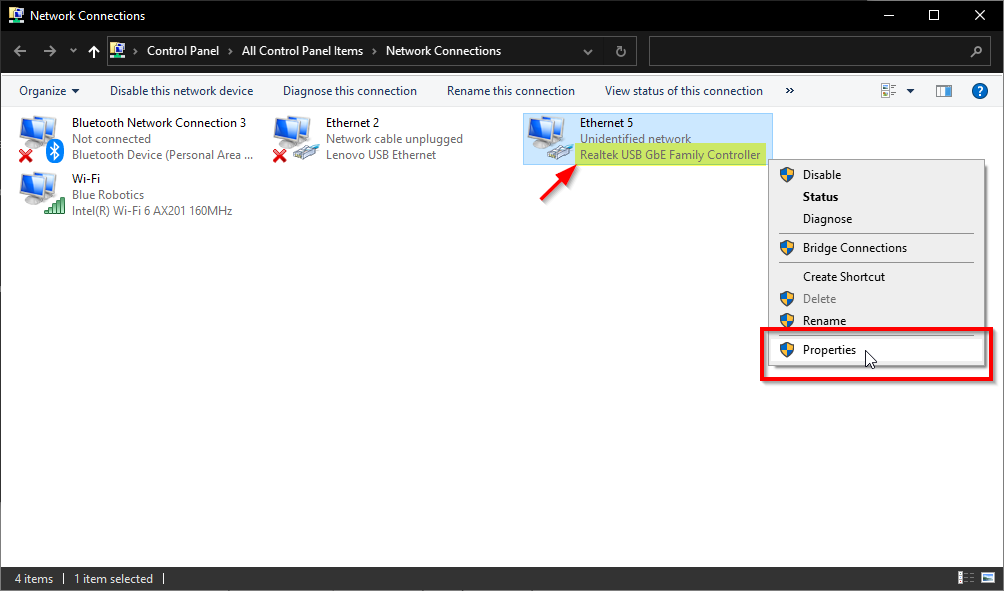1004x591 pixels.
Task: Select the Ethernet 5 adapter icon
Action: click(x=549, y=138)
